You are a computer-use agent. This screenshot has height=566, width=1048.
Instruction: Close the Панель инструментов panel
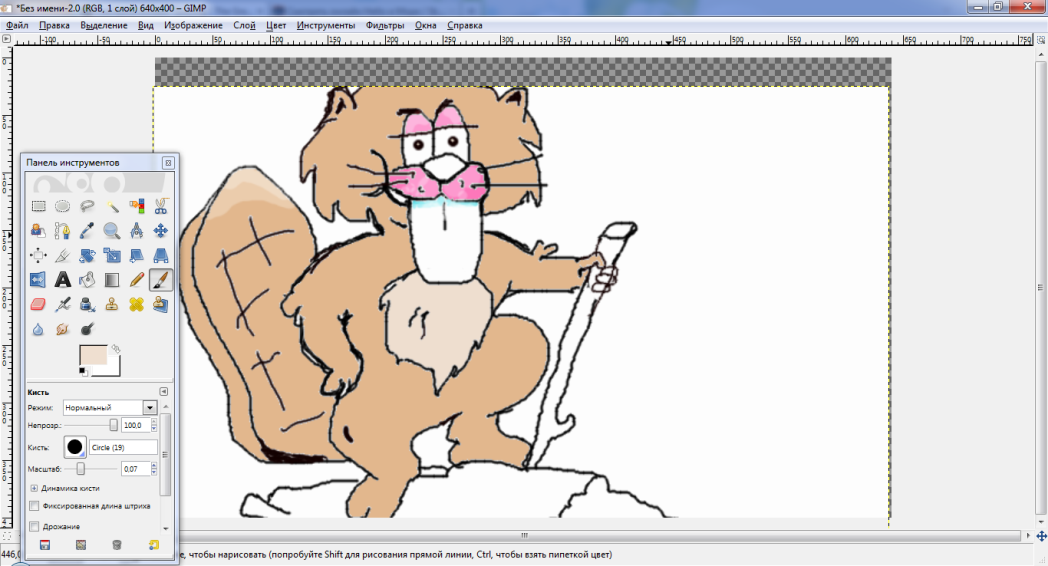pos(168,162)
